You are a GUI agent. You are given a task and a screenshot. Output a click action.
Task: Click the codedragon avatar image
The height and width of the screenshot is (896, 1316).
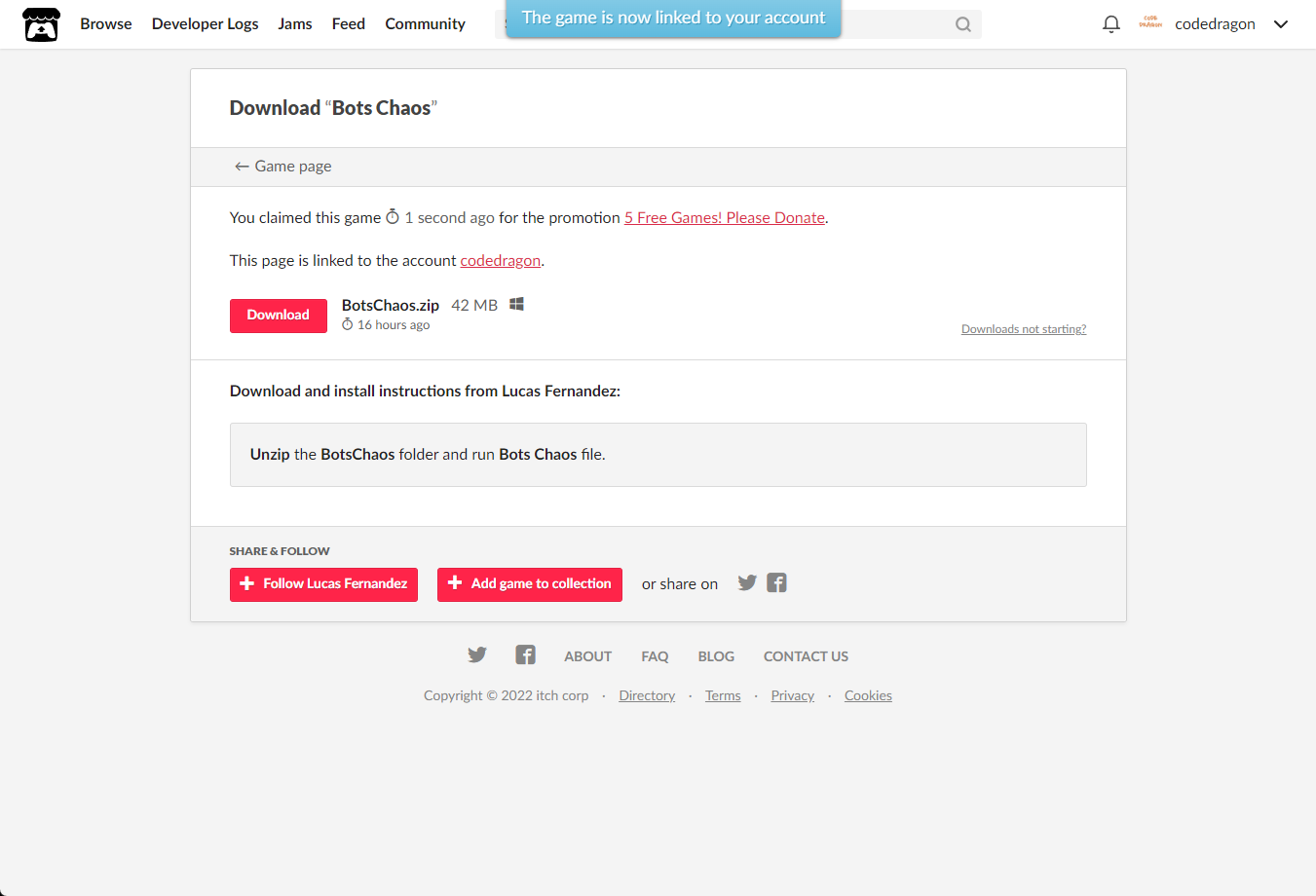click(x=1150, y=23)
